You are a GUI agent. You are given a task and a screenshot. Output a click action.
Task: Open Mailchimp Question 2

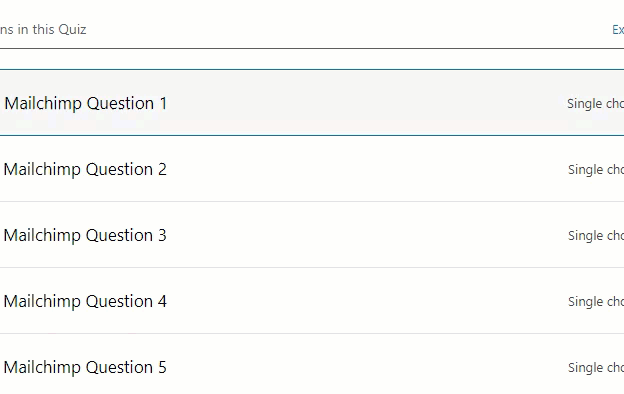click(x=85, y=170)
